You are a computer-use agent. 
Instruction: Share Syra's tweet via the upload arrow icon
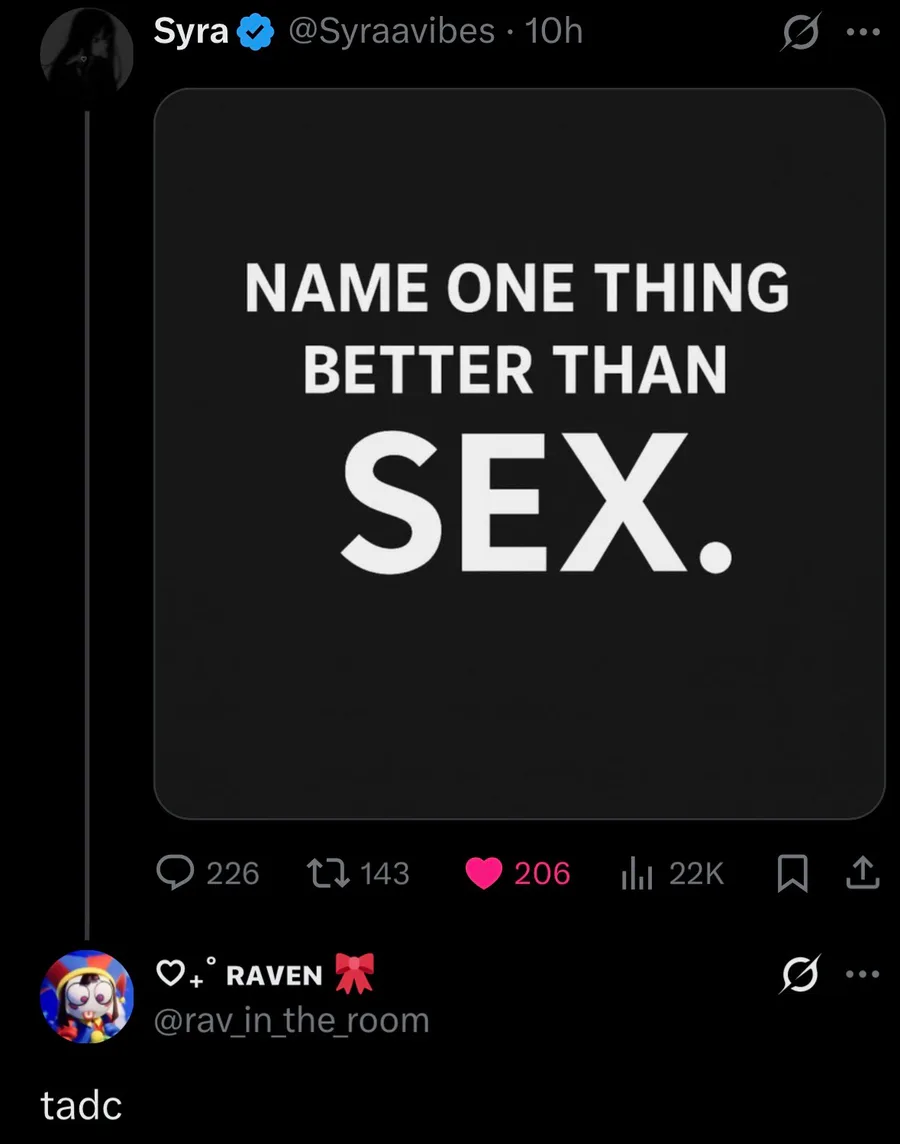tap(863, 873)
